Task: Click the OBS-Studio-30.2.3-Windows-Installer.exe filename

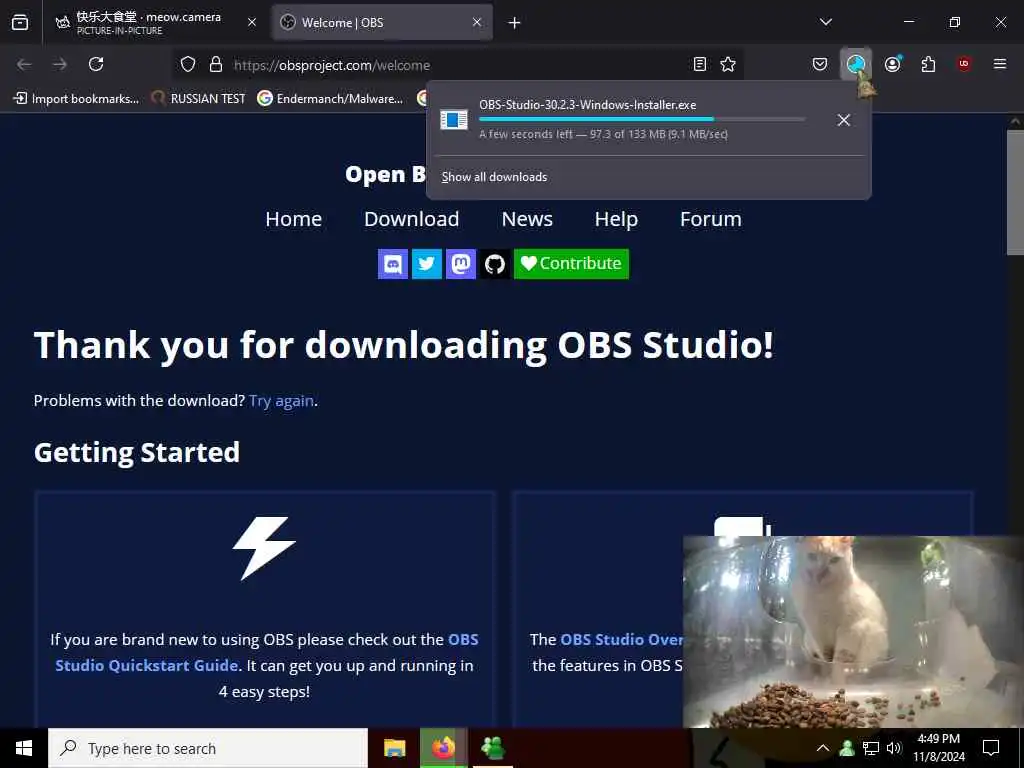Action: click(x=587, y=104)
